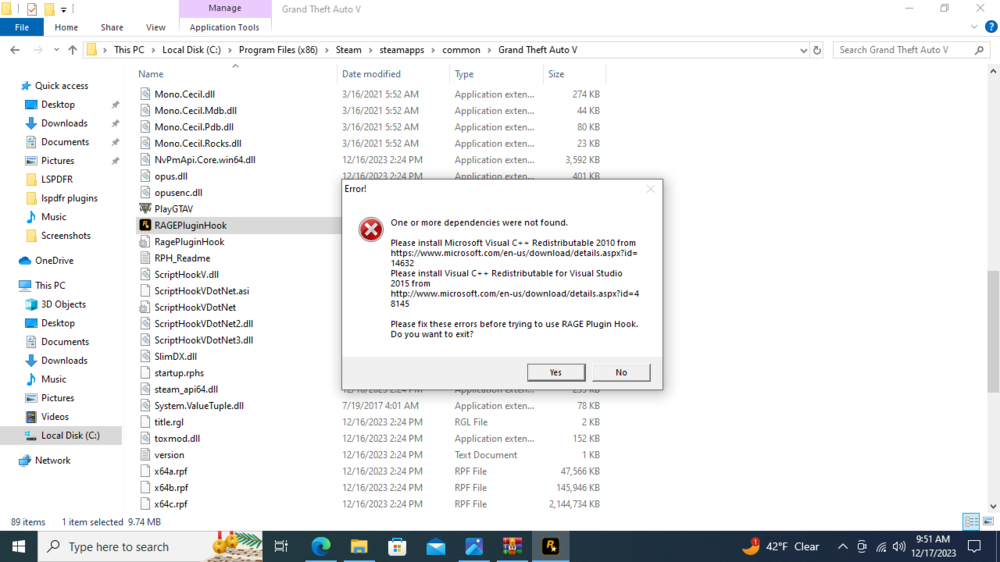Screen dimensions: 1000x562
Task: Click the Wi-Fi network tray icon
Action: tap(881, 547)
